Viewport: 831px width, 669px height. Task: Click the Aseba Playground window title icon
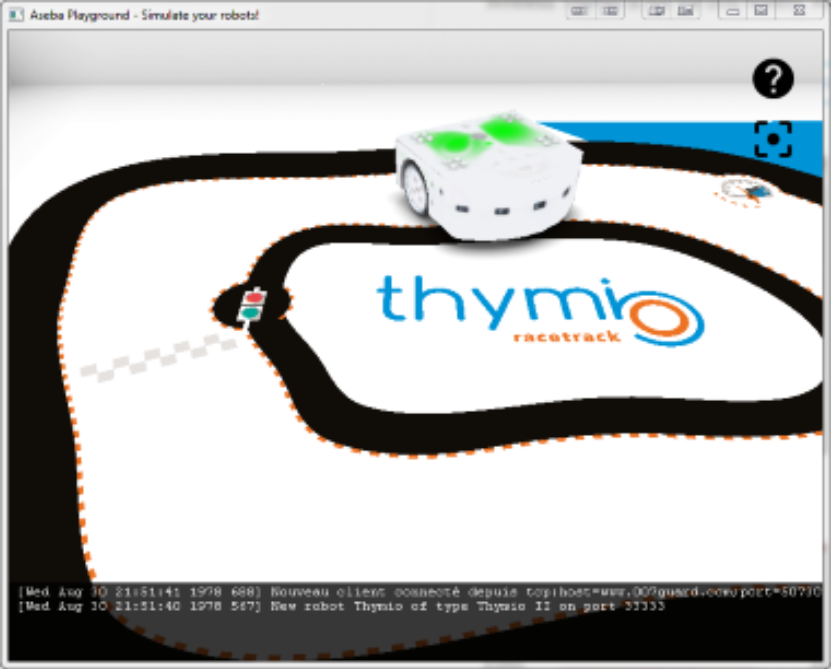click(16, 14)
